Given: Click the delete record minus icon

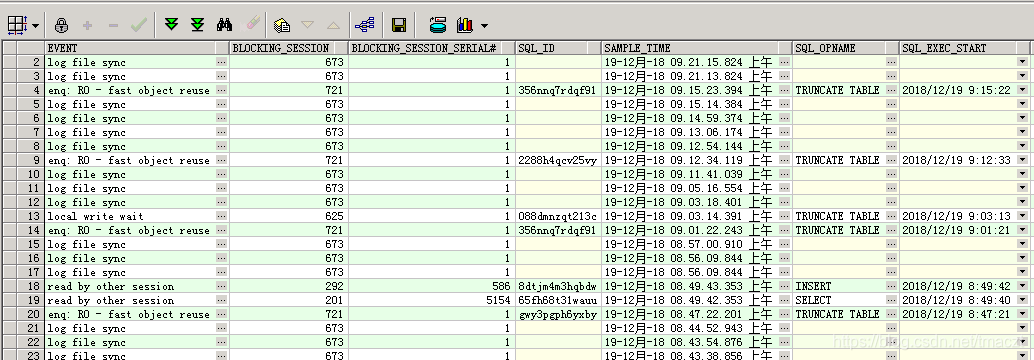Looking at the screenshot, I should 113,25.
